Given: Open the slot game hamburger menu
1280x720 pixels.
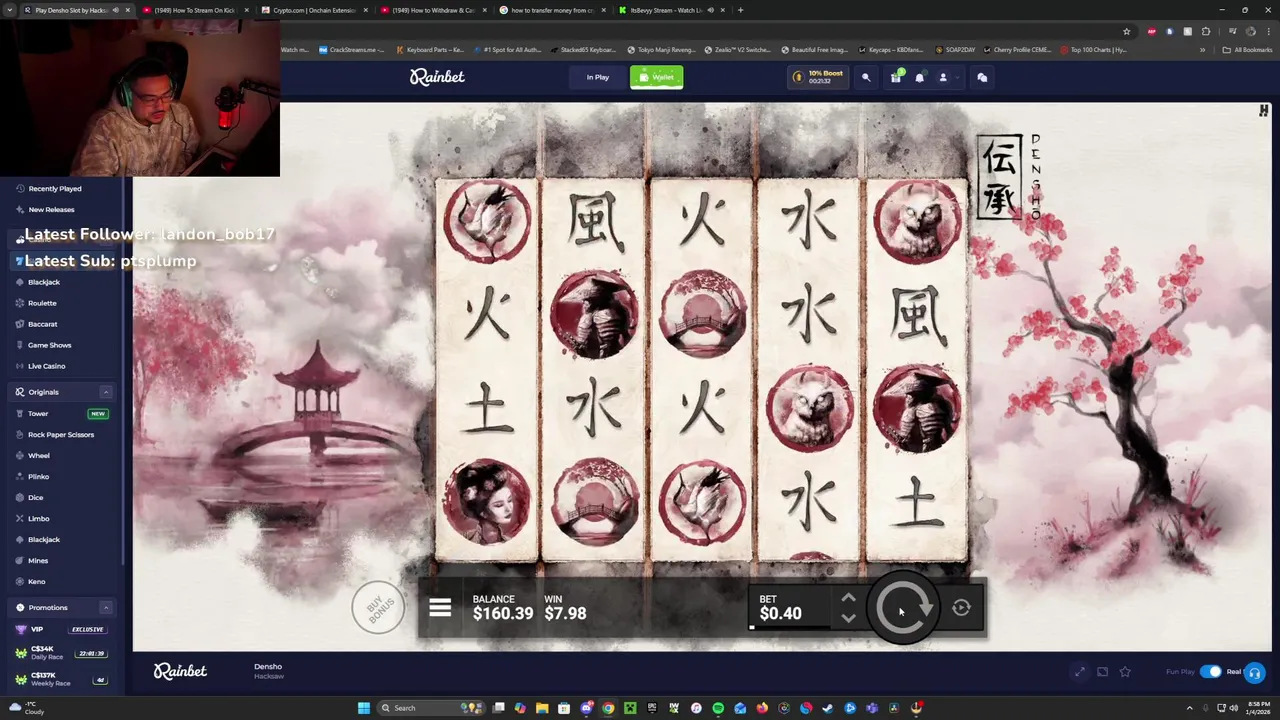Looking at the screenshot, I should tap(440, 608).
